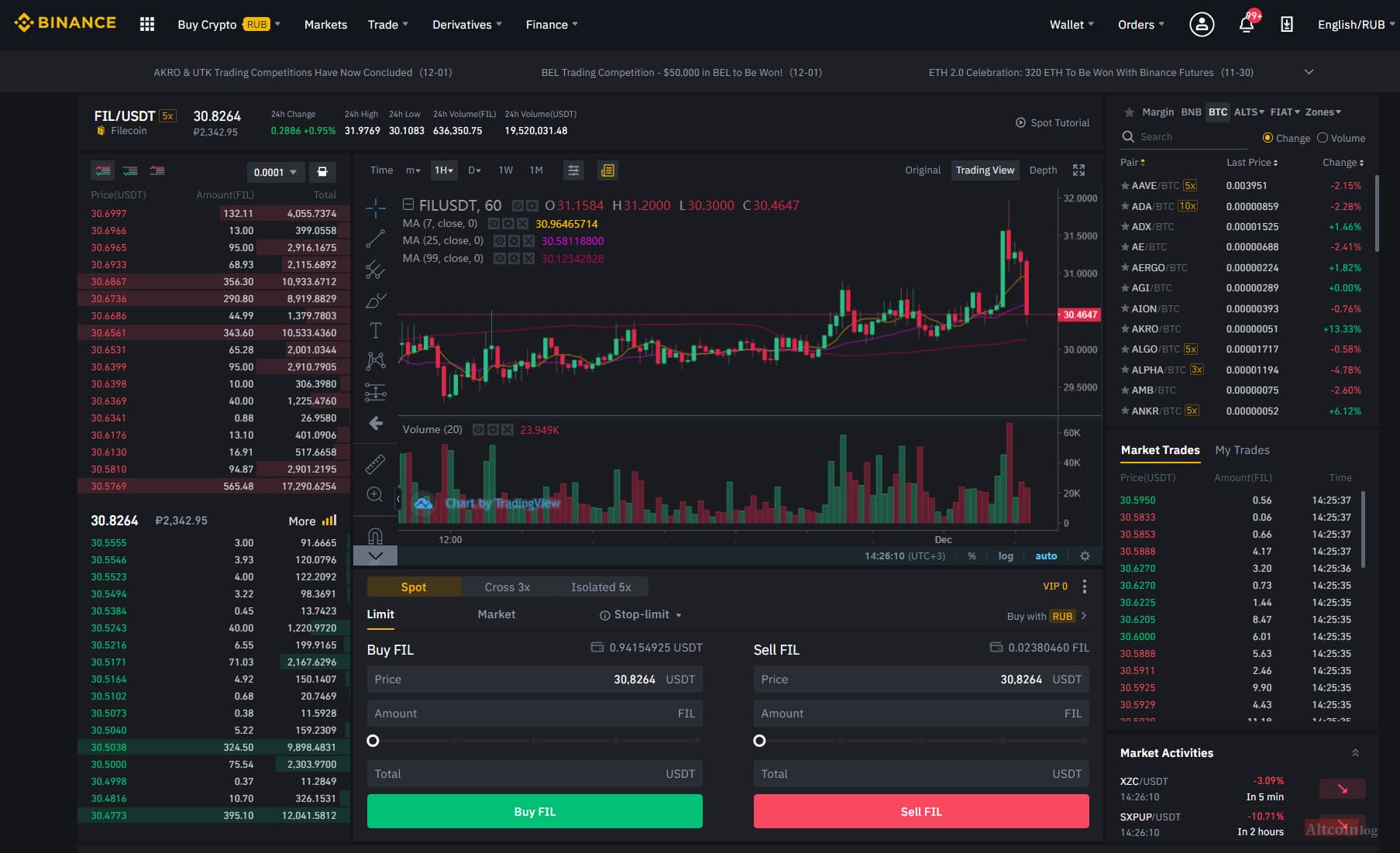Open the ALTS market dropdown
This screenshot has height=853, width=1400.
point(1248,112)
